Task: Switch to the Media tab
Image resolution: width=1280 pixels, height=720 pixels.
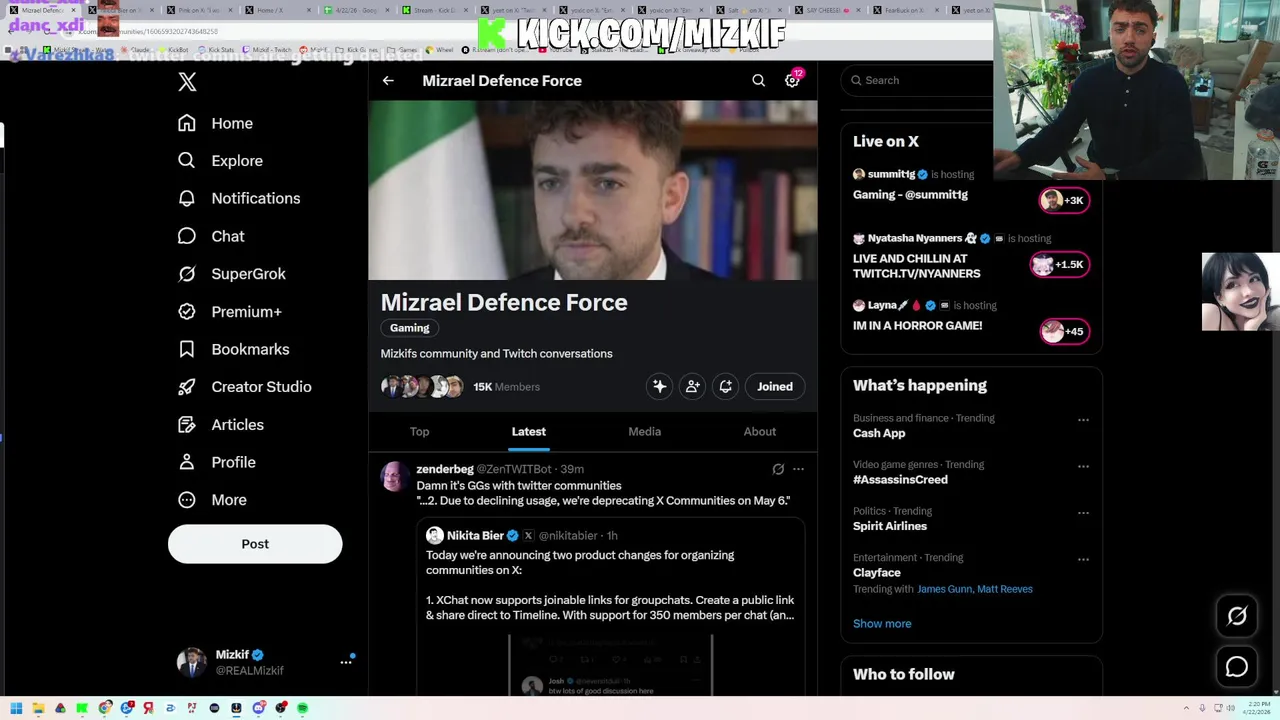Action: (644, 432)
